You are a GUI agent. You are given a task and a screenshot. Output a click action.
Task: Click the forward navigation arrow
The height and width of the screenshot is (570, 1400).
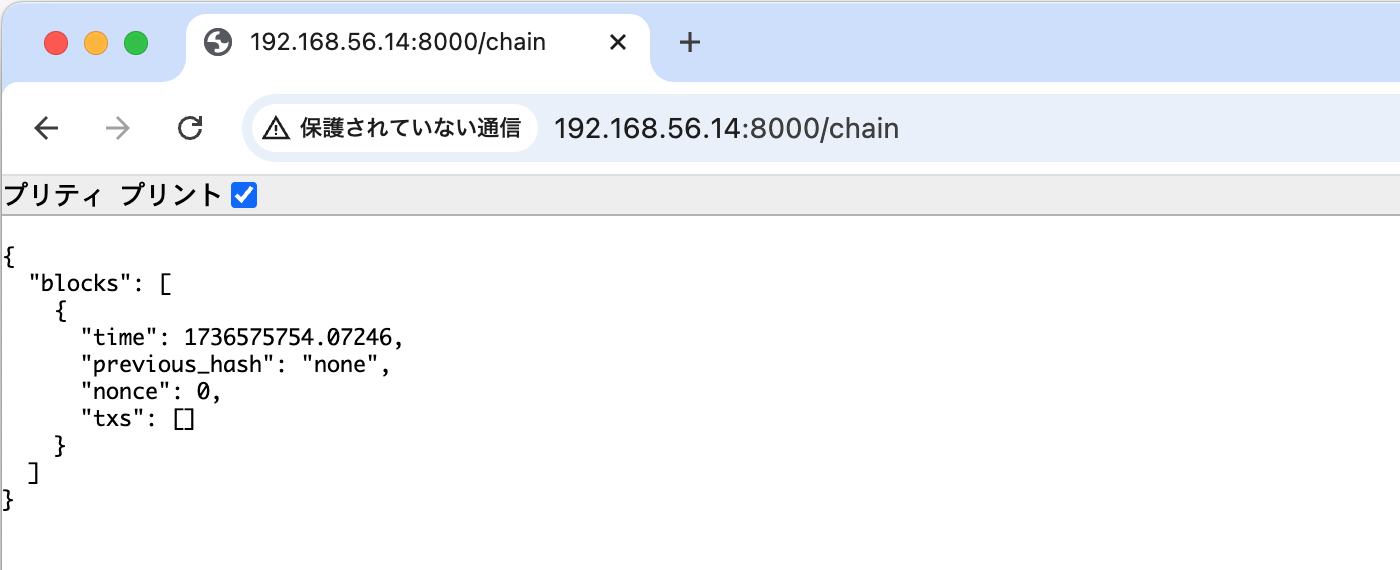point(118,128)
